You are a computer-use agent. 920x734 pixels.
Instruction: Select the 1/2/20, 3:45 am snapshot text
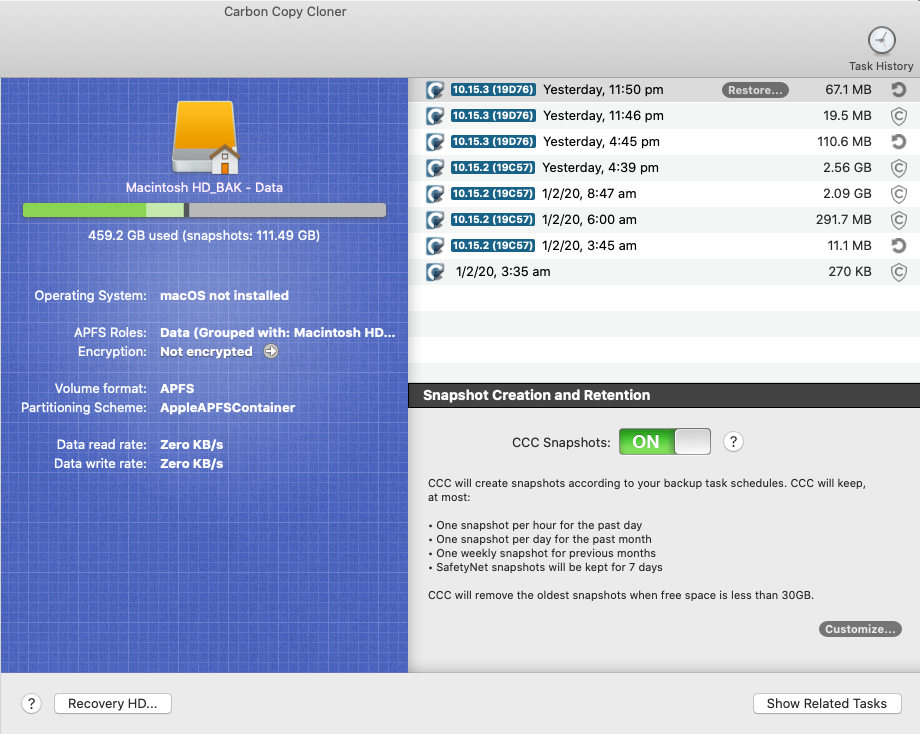click(x=589, y=245)
